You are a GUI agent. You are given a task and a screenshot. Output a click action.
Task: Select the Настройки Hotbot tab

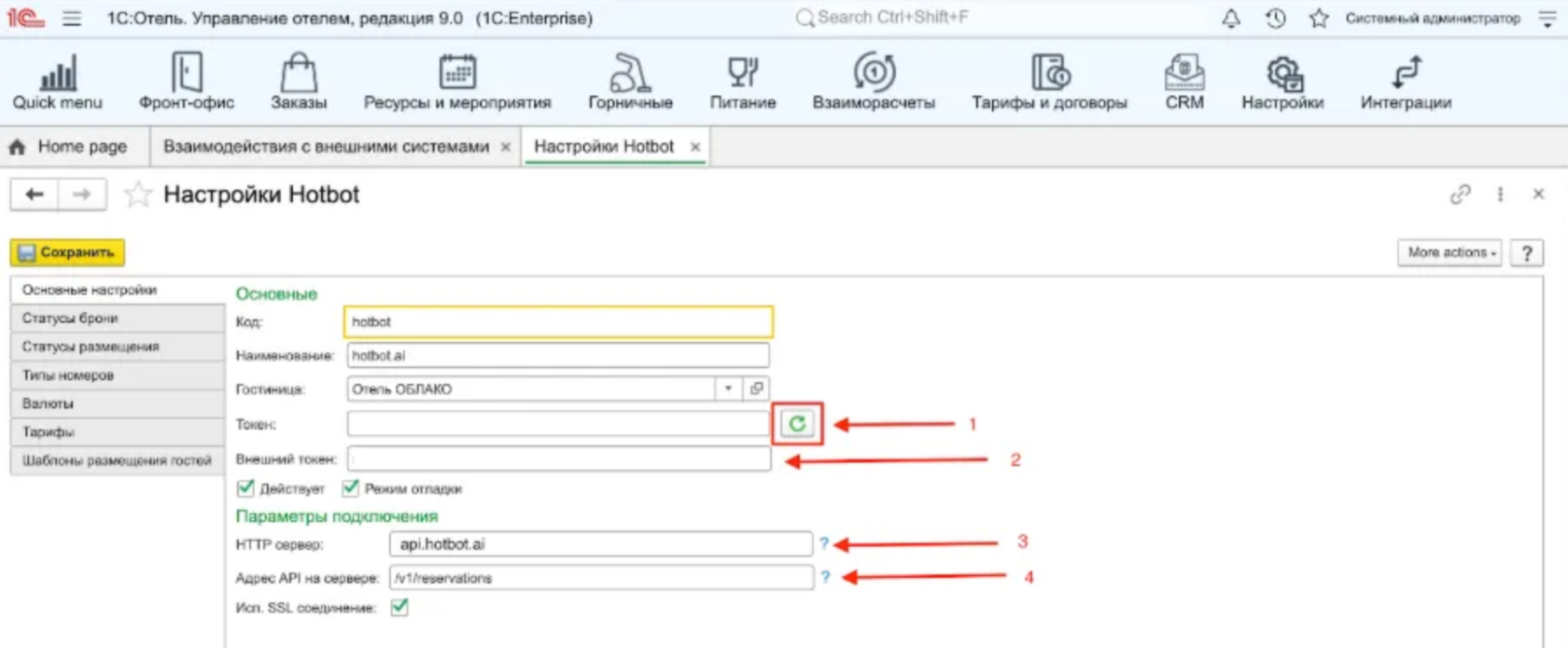604,147
